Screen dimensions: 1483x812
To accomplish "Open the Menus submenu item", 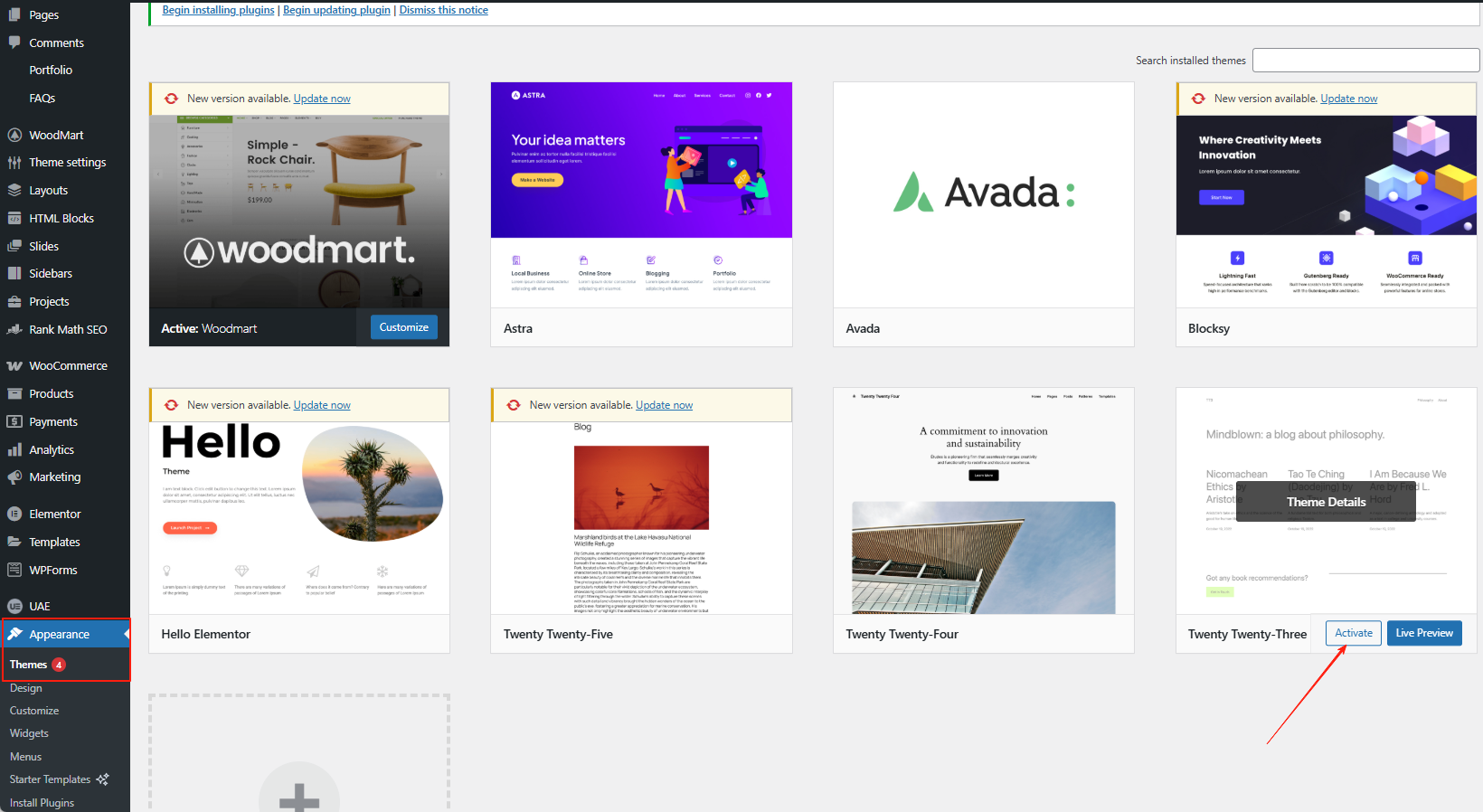I will click(26, 757).
